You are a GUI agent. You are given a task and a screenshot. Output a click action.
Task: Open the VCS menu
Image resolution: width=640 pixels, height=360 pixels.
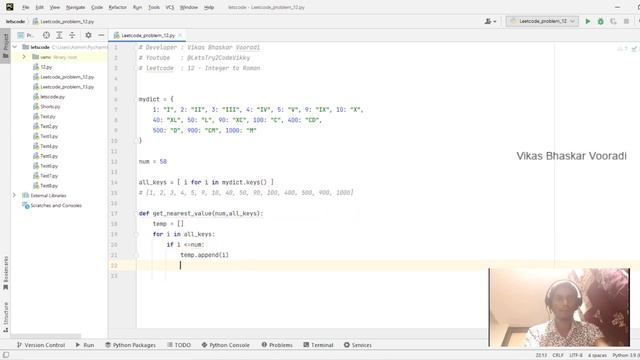pos(170,7)
